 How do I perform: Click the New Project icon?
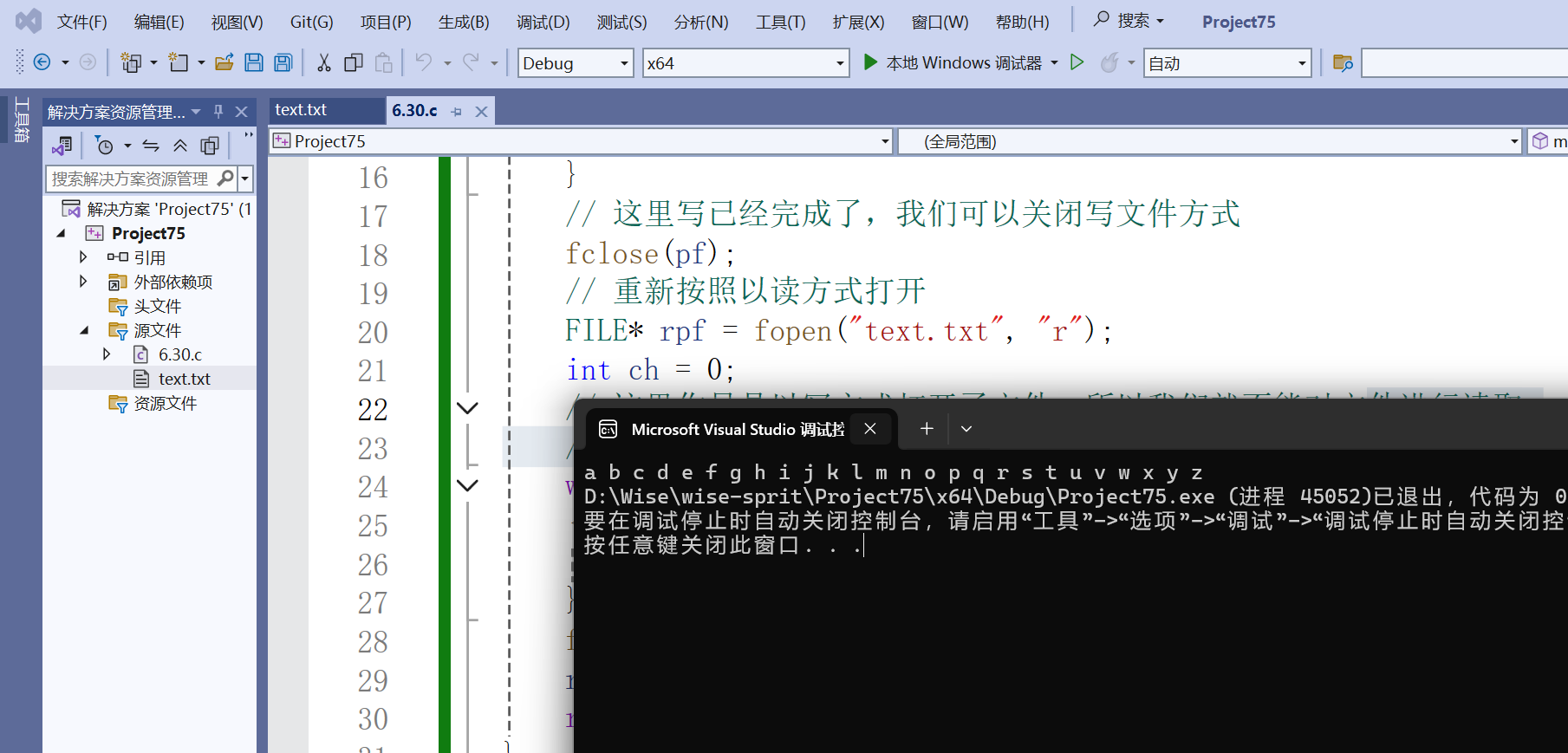[x=131, y=62]
